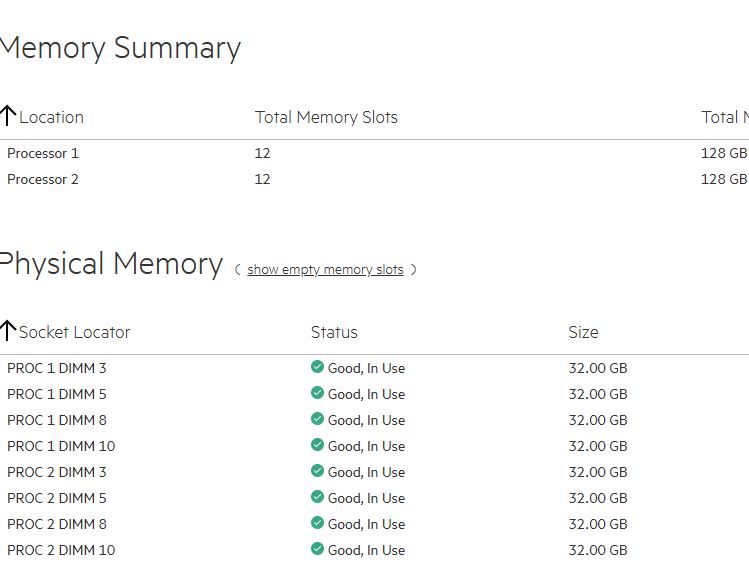The width and height of the screenshot is (749, 579).
Task: Click the green status icon for PROC 2 DIMM 8
Action: 317,523
